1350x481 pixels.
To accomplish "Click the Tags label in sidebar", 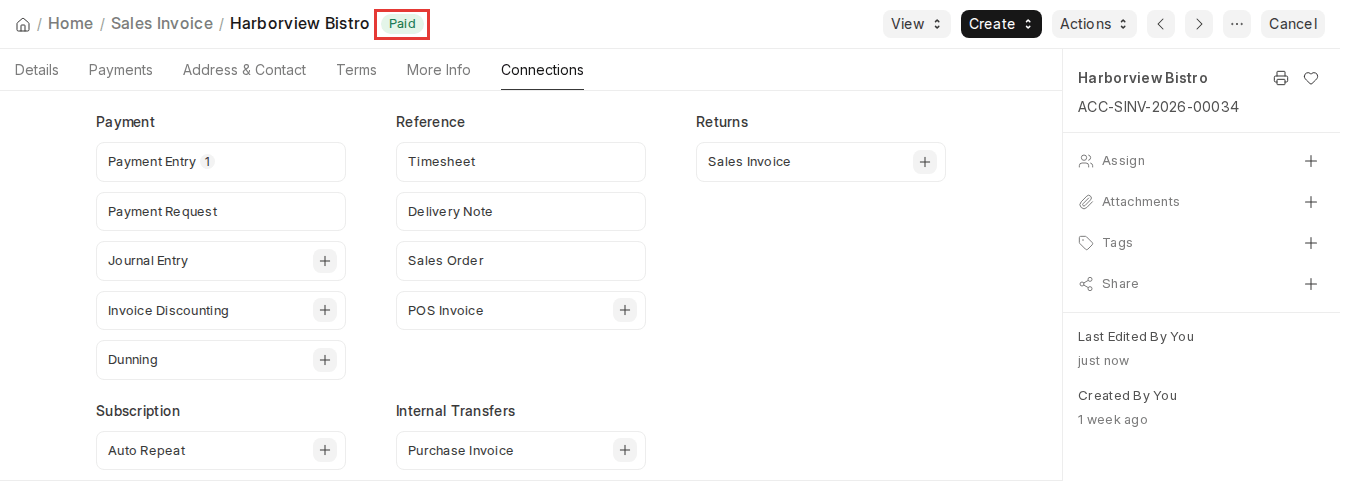I will coord(1117,243).
